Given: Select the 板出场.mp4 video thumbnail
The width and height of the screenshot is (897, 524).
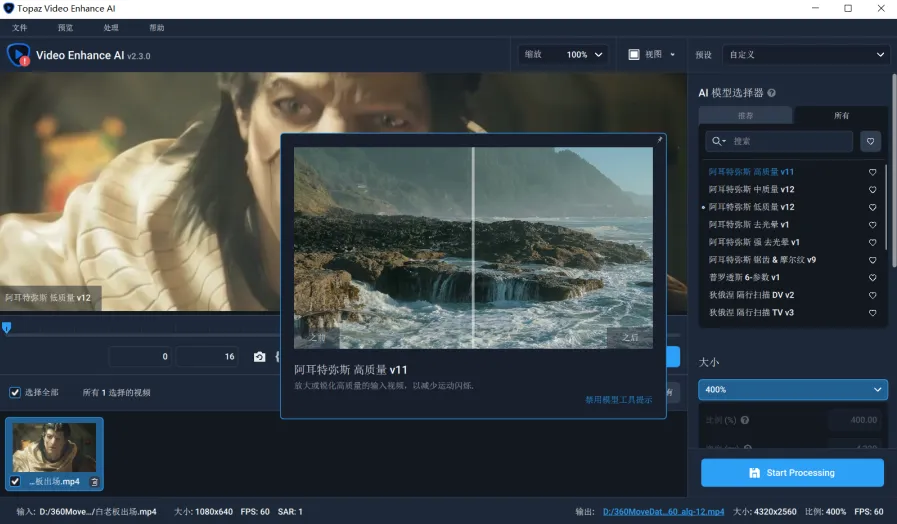Looking at the screenshot, I should 54,447.
